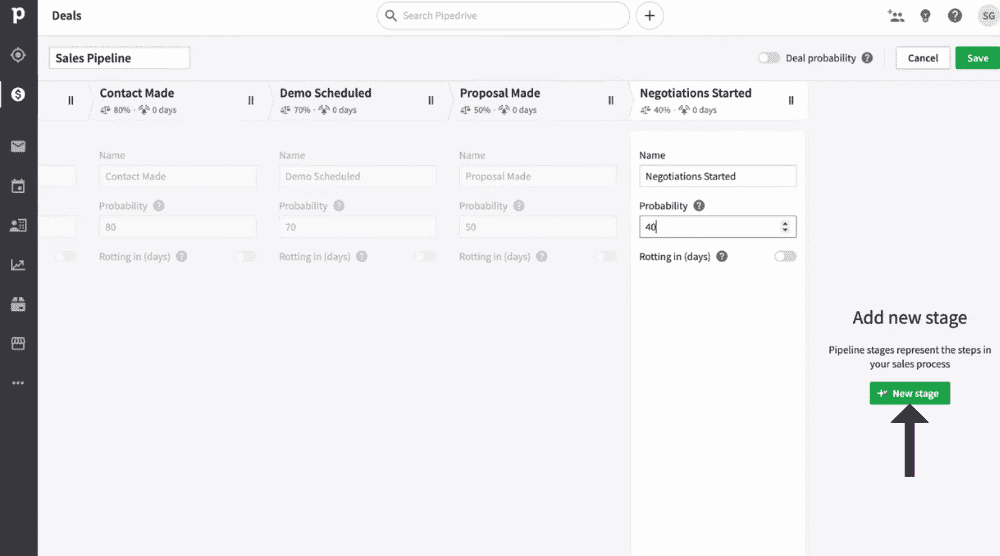Click the Probability field showing 40

coord(717,227)
